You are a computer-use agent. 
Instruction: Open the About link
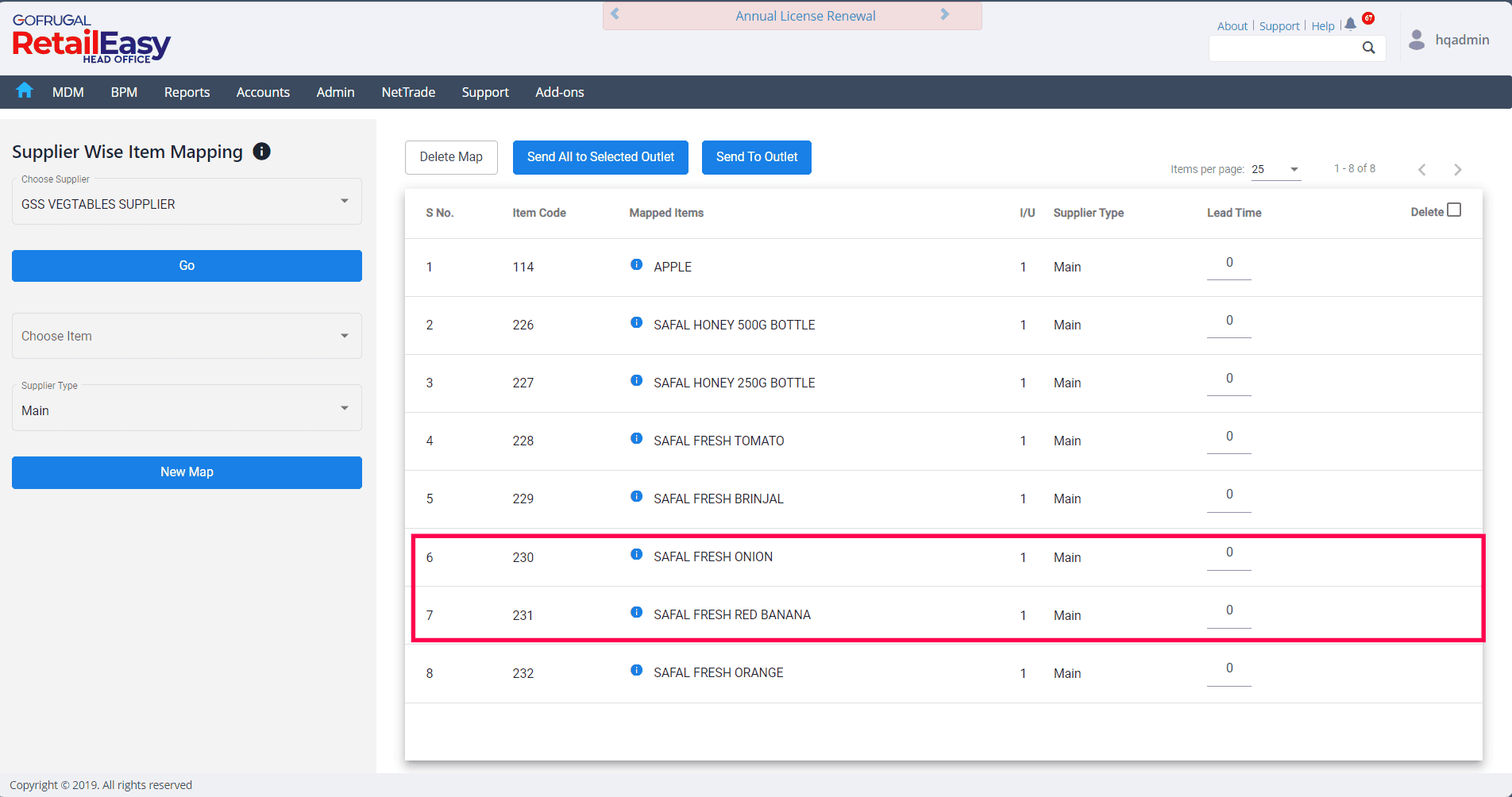[1232, 26]
